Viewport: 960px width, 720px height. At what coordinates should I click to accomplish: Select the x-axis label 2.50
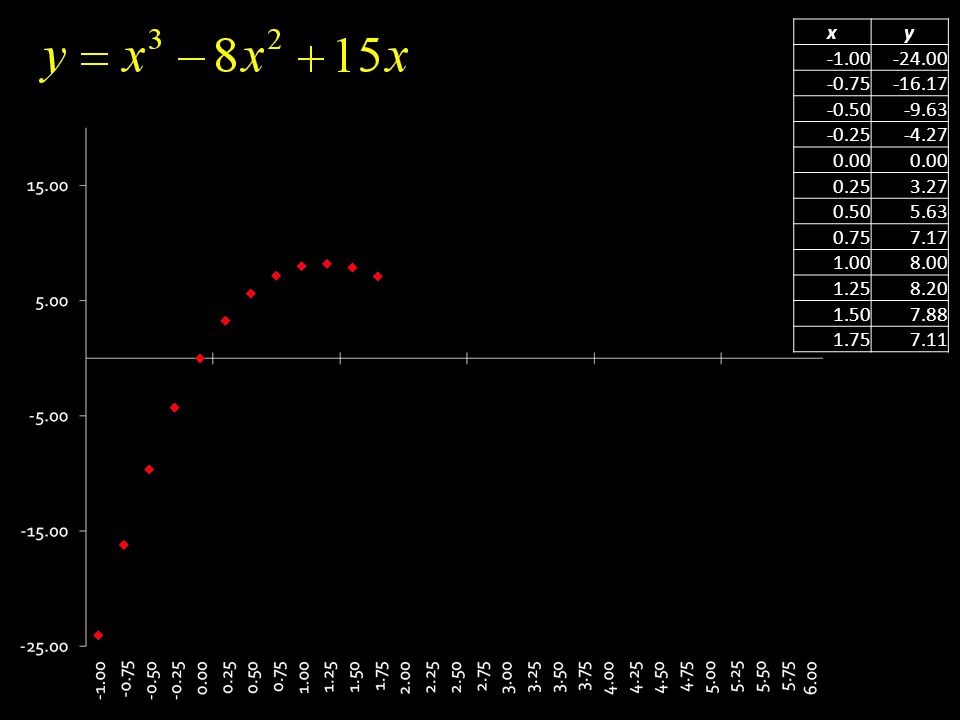456,677
